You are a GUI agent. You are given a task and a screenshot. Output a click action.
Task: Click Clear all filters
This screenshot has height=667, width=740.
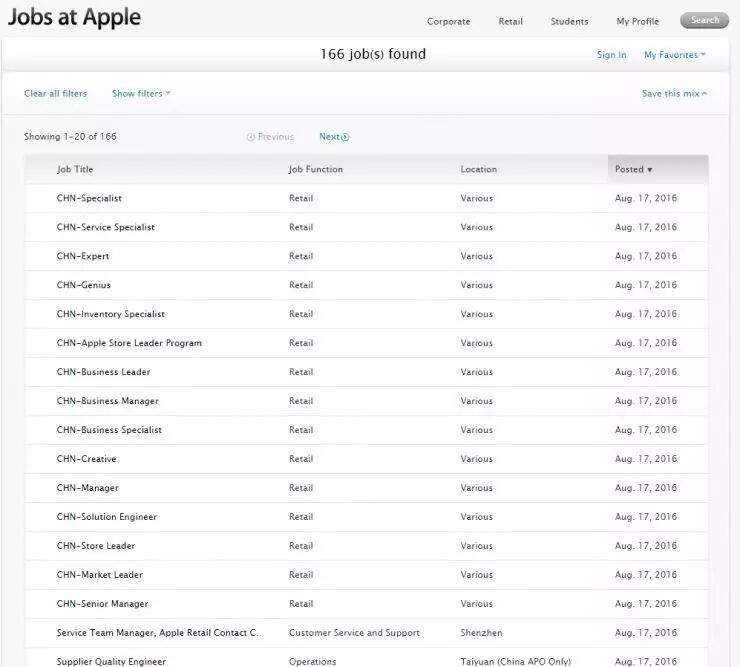coord(55,93)
